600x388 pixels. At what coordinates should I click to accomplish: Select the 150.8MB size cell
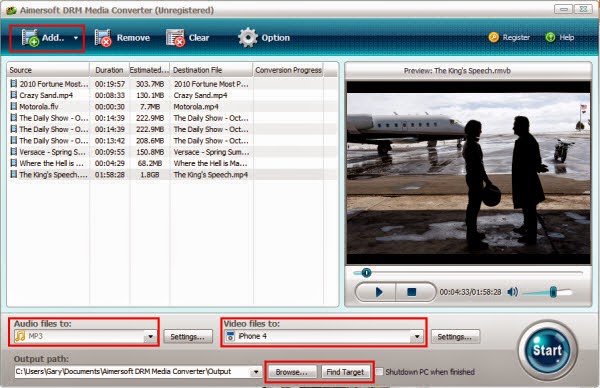(x=150, y=152)
